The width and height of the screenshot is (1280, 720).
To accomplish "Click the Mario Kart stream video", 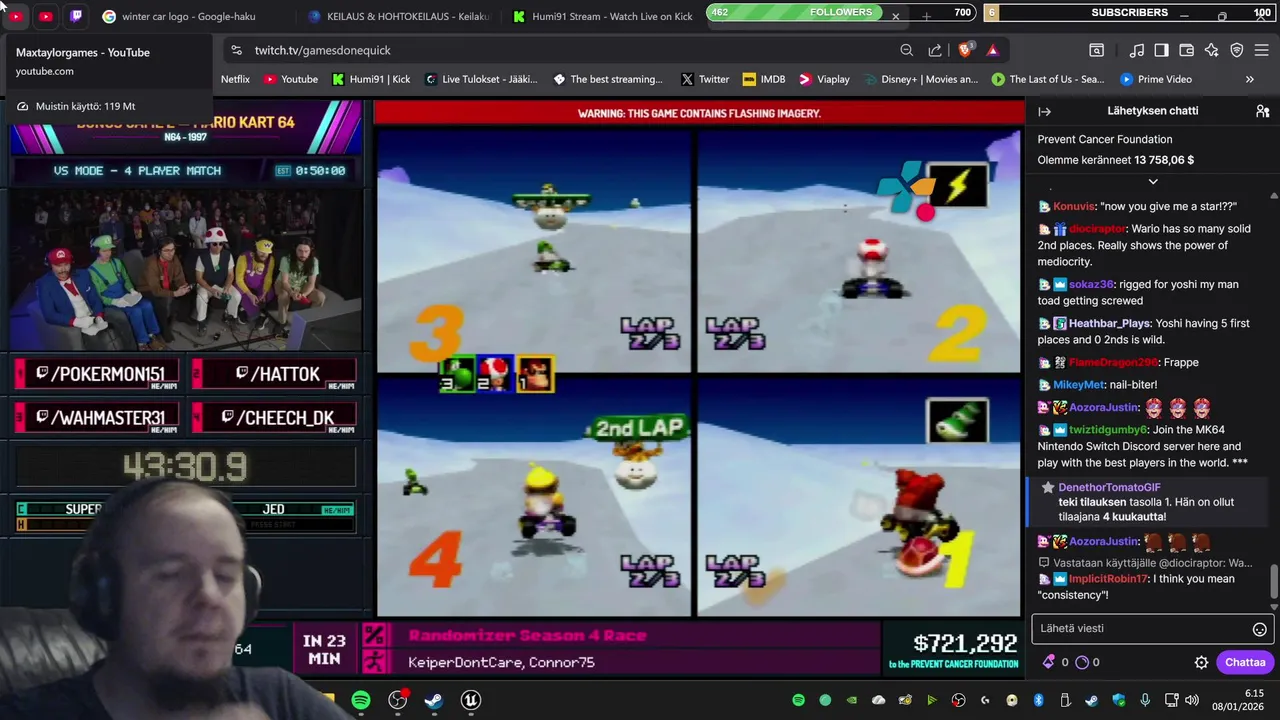I will [x=698, y=372].
